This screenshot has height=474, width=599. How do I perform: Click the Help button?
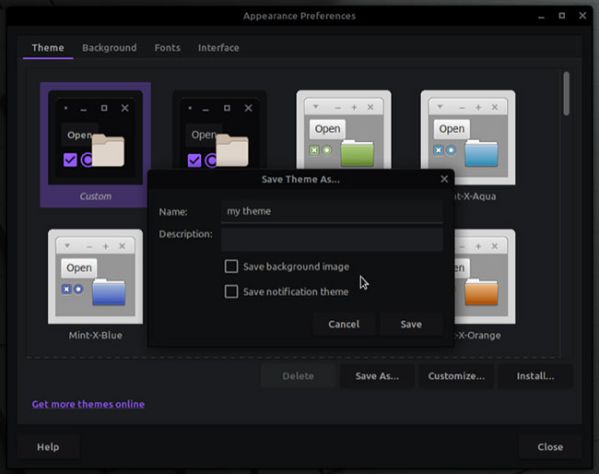48,447
